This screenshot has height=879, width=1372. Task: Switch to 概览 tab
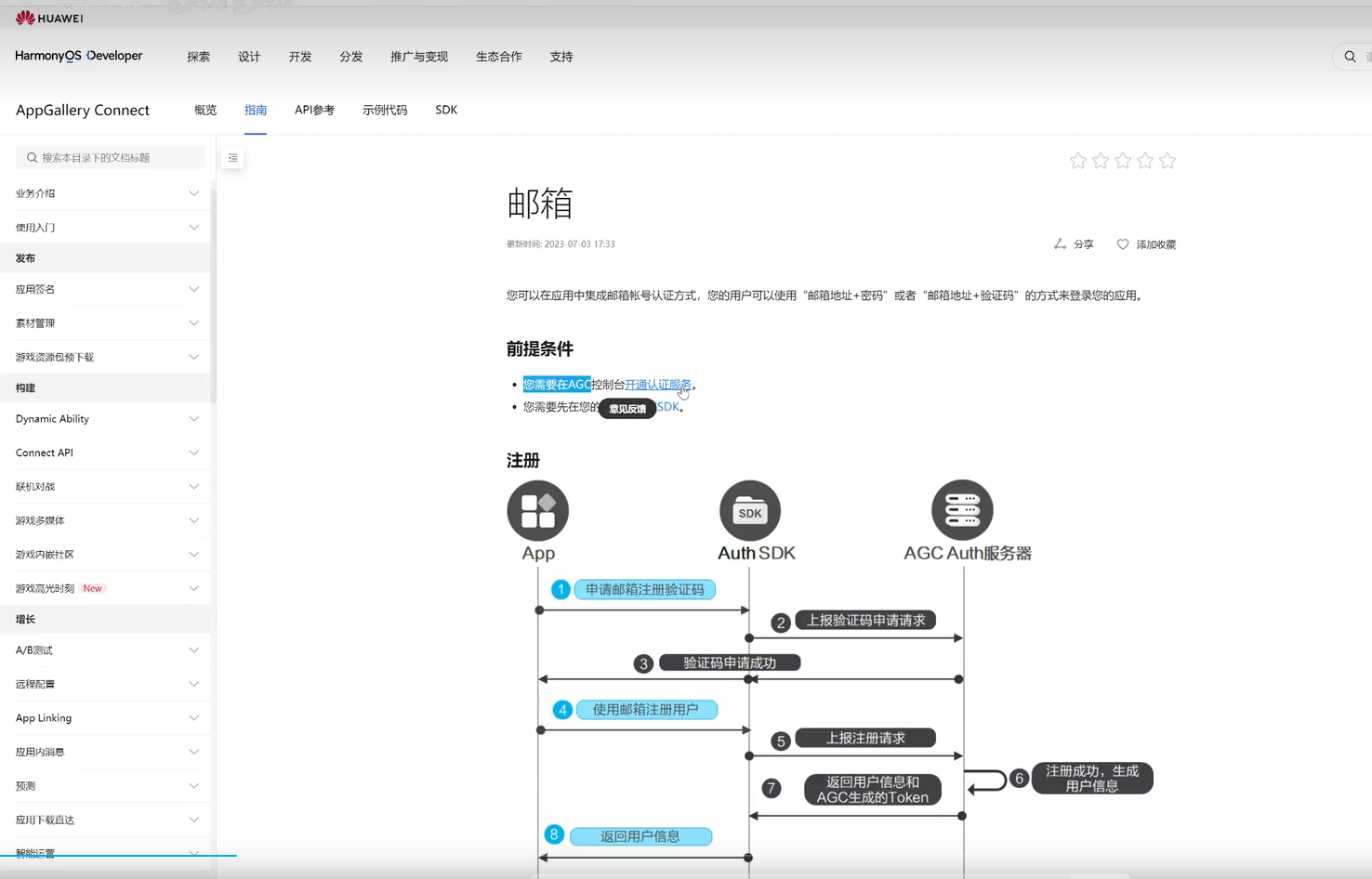pos(205,110)
